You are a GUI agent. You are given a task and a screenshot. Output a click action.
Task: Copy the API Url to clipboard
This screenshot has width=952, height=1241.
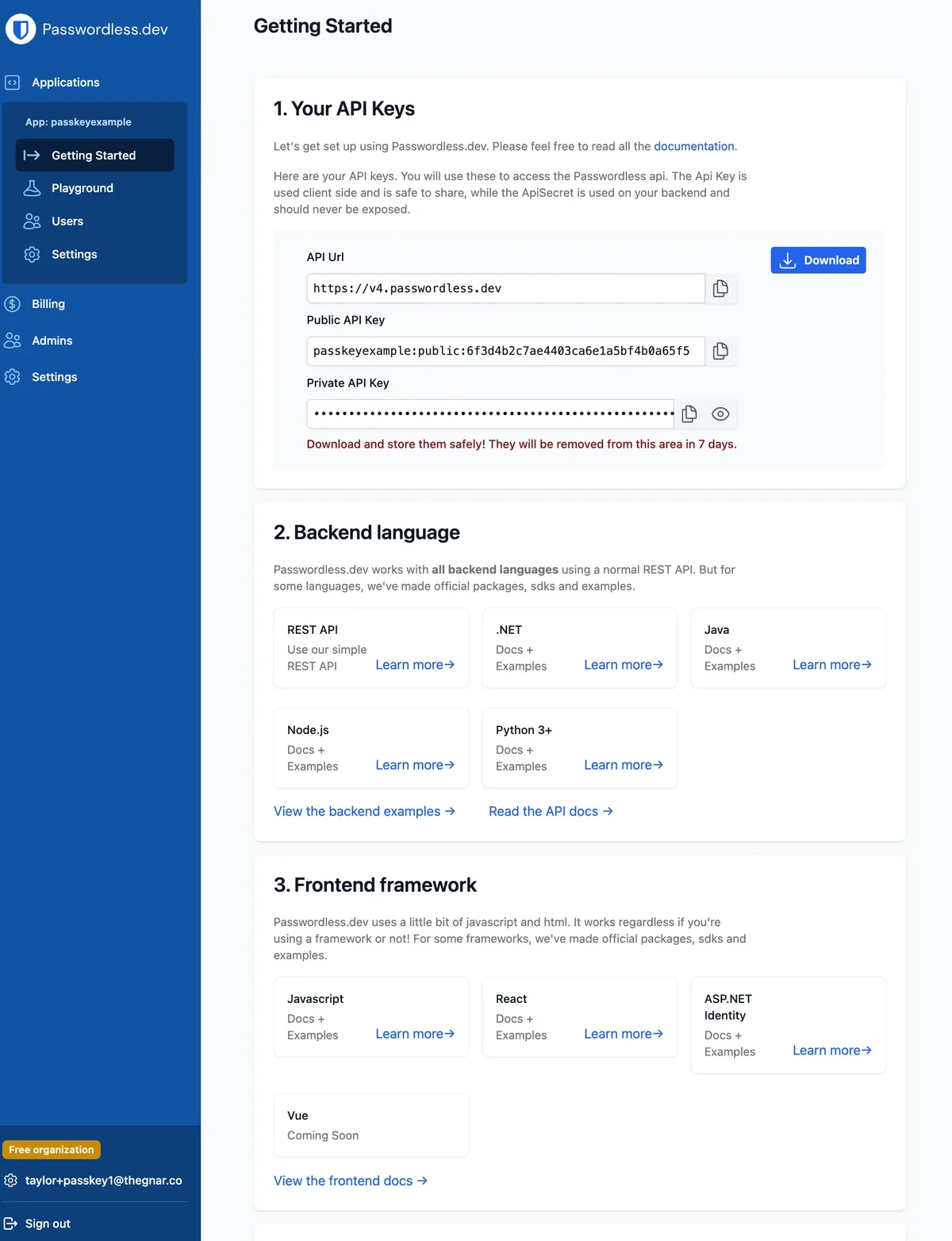coord(720,289)
